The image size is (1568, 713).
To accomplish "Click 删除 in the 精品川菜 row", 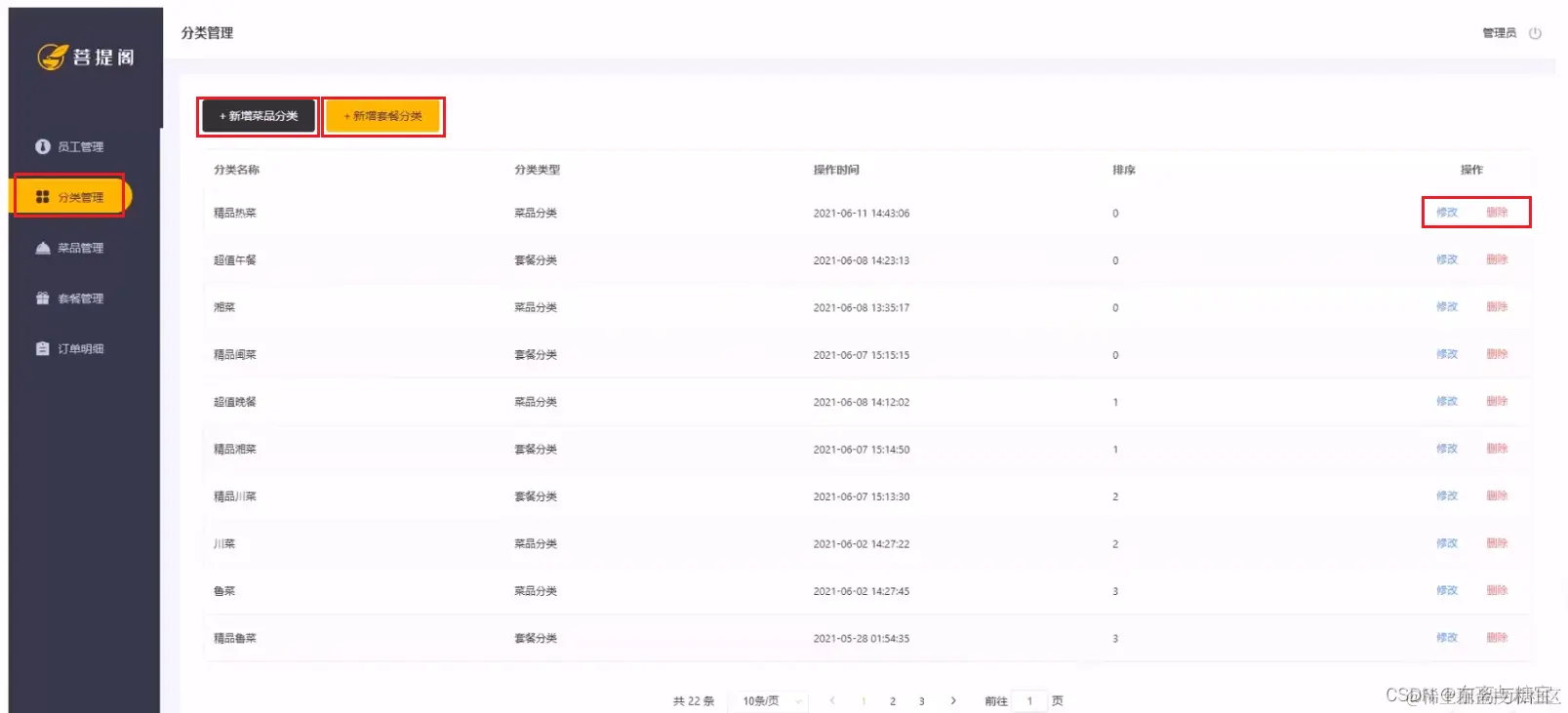I will pyautogui.click(x=1497, y=495).
